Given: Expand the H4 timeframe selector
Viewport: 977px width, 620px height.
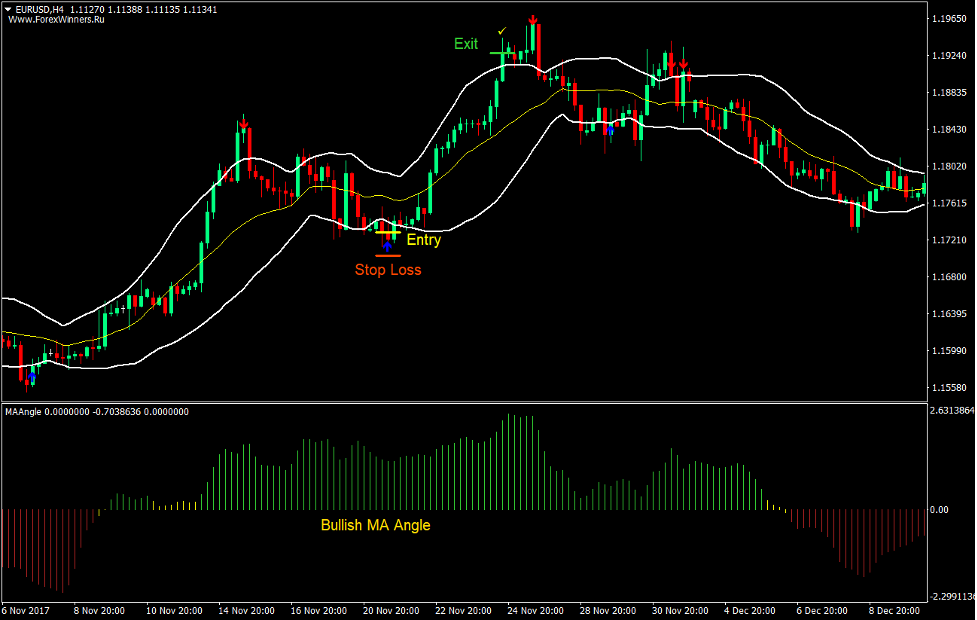Looking at the screenshot, I should click(x=58, y=7).
